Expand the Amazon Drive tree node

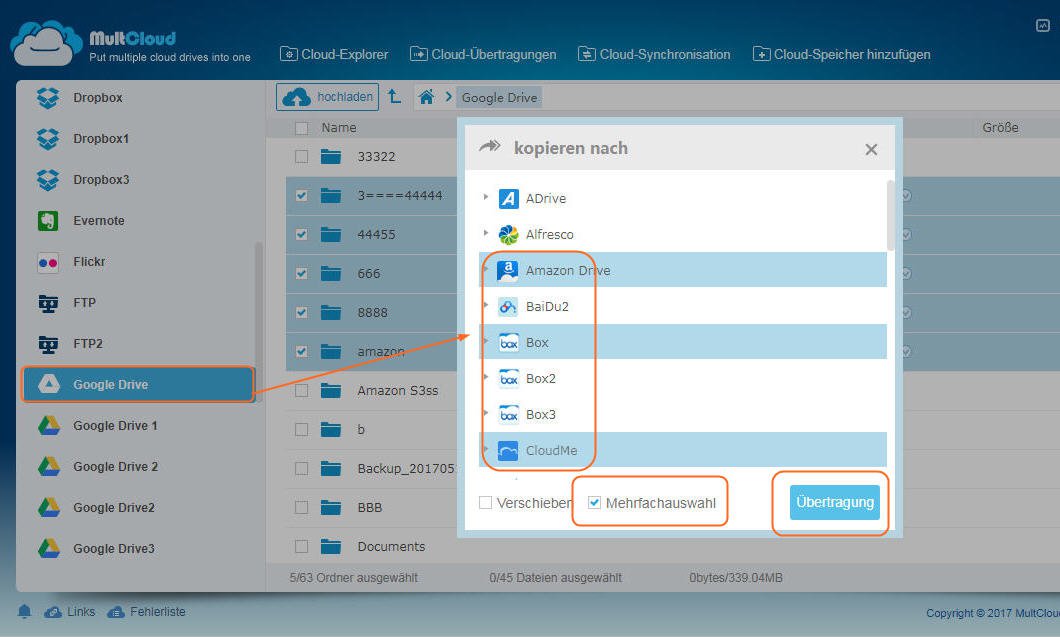pyautogui.click(x=485, y=269)
